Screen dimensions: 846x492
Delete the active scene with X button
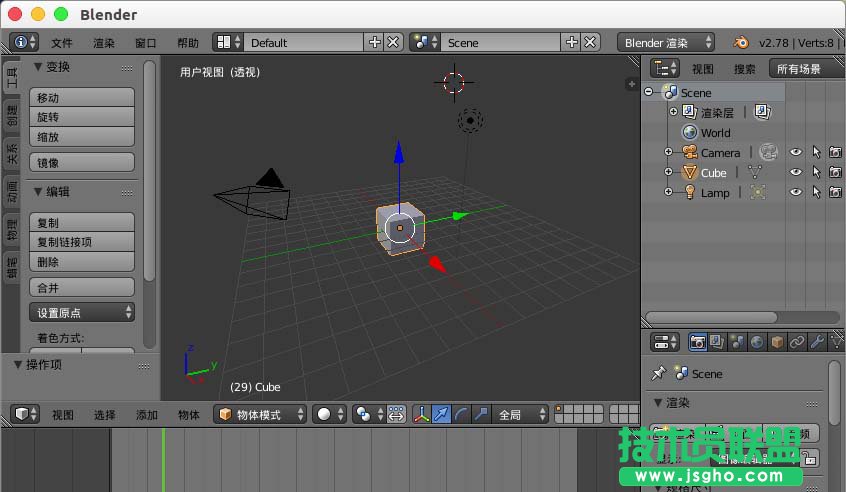(x=590, y=42)
